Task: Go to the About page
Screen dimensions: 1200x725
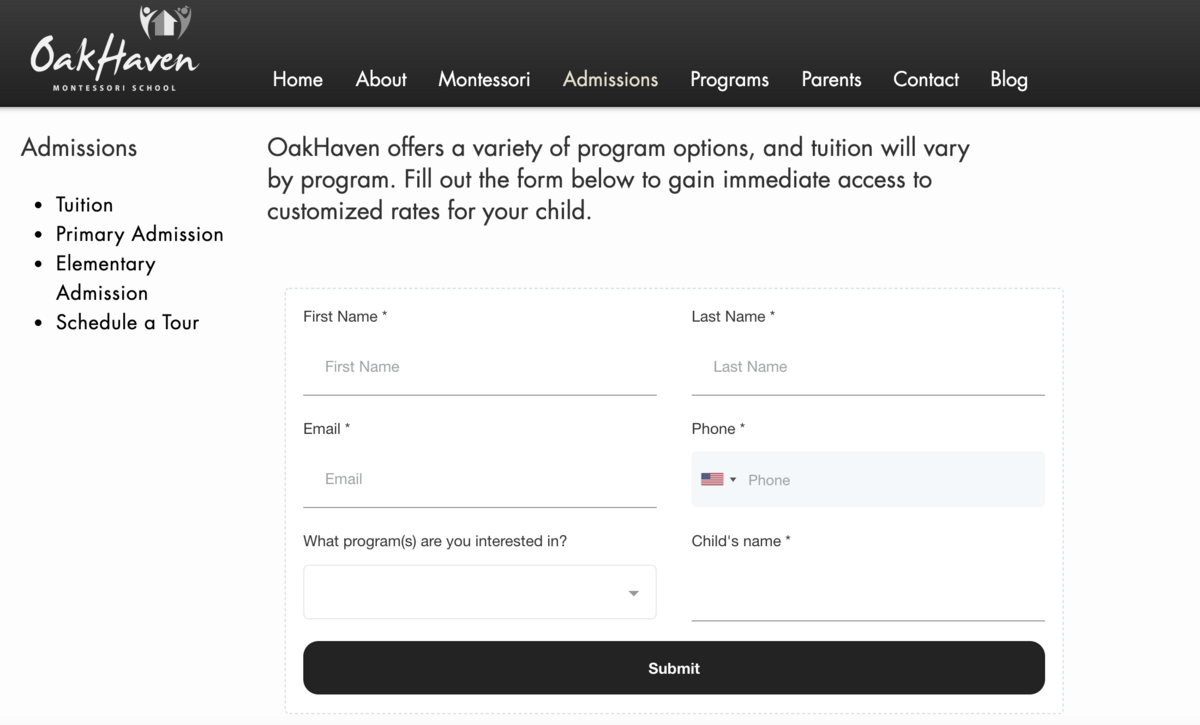Action: click(x=381, y=80)
